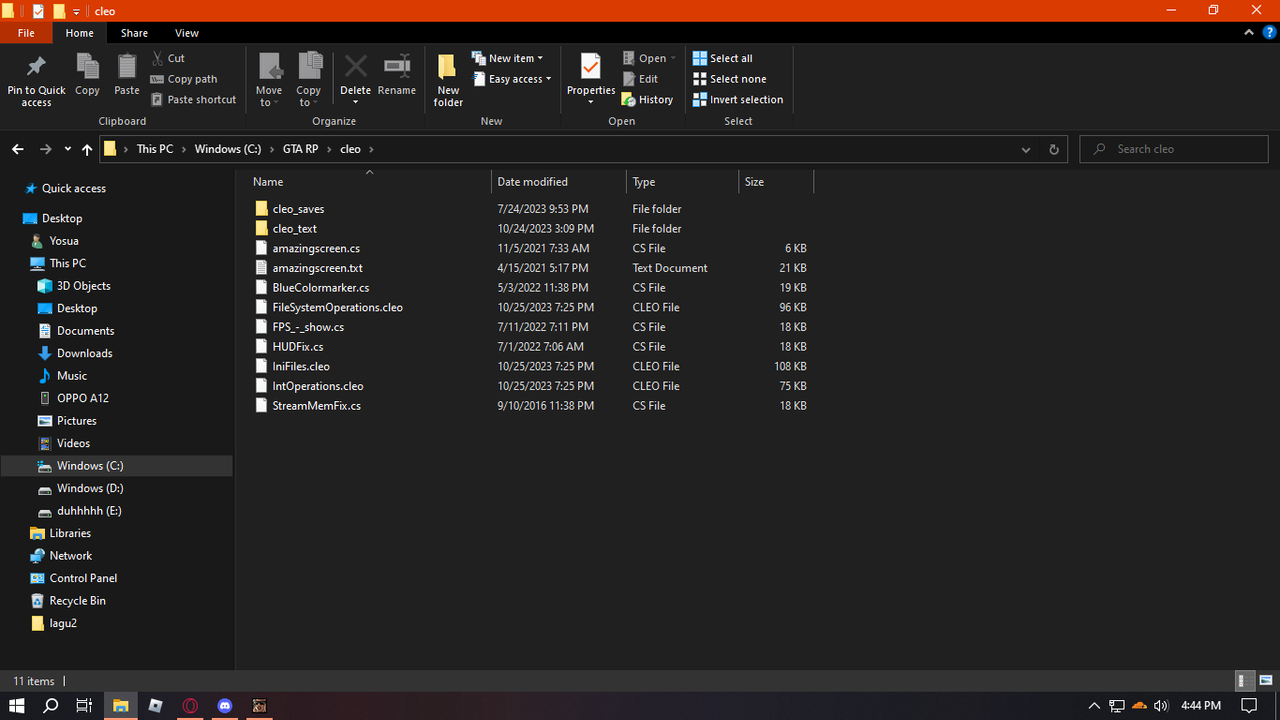The width and height of the screenshot is (1280, 720).
Task: Open Opera browser from taskbar
Action: (190, 706)
